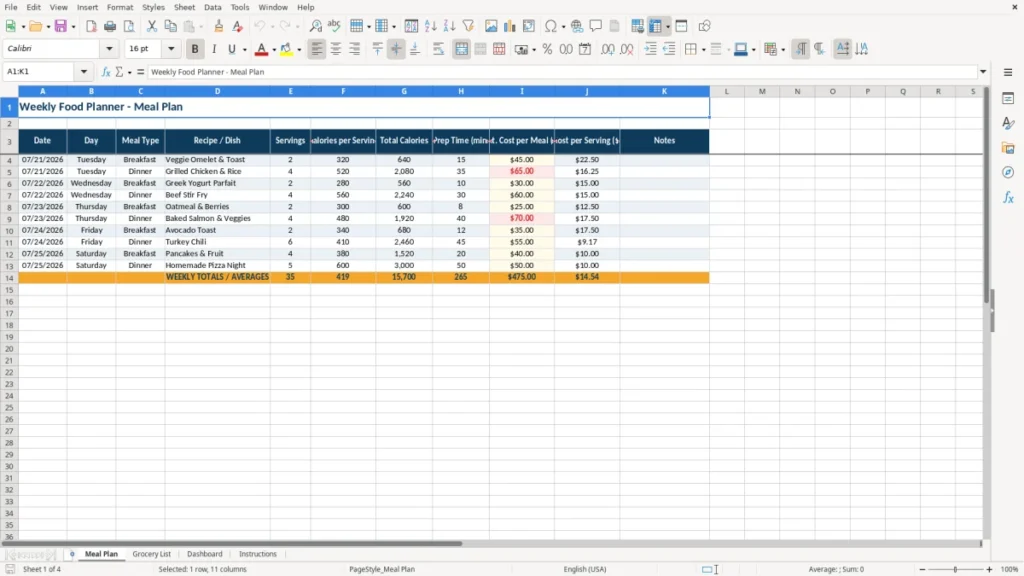The width and height of the screenshot is (1024, 576).
Task: Open the Font Color dropdown arrow
Action: [x=274, y=50]
